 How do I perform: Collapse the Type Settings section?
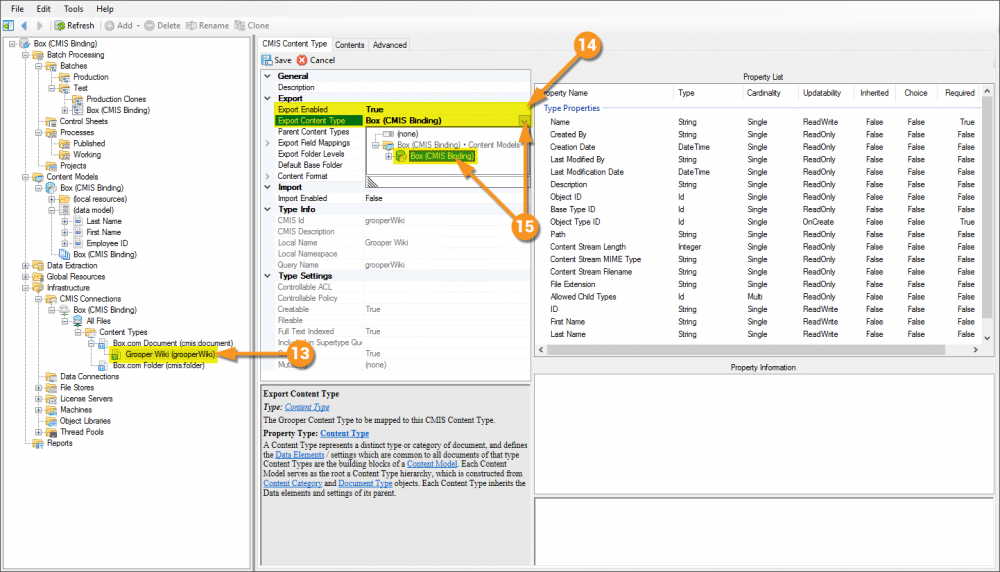pos(266,276)
